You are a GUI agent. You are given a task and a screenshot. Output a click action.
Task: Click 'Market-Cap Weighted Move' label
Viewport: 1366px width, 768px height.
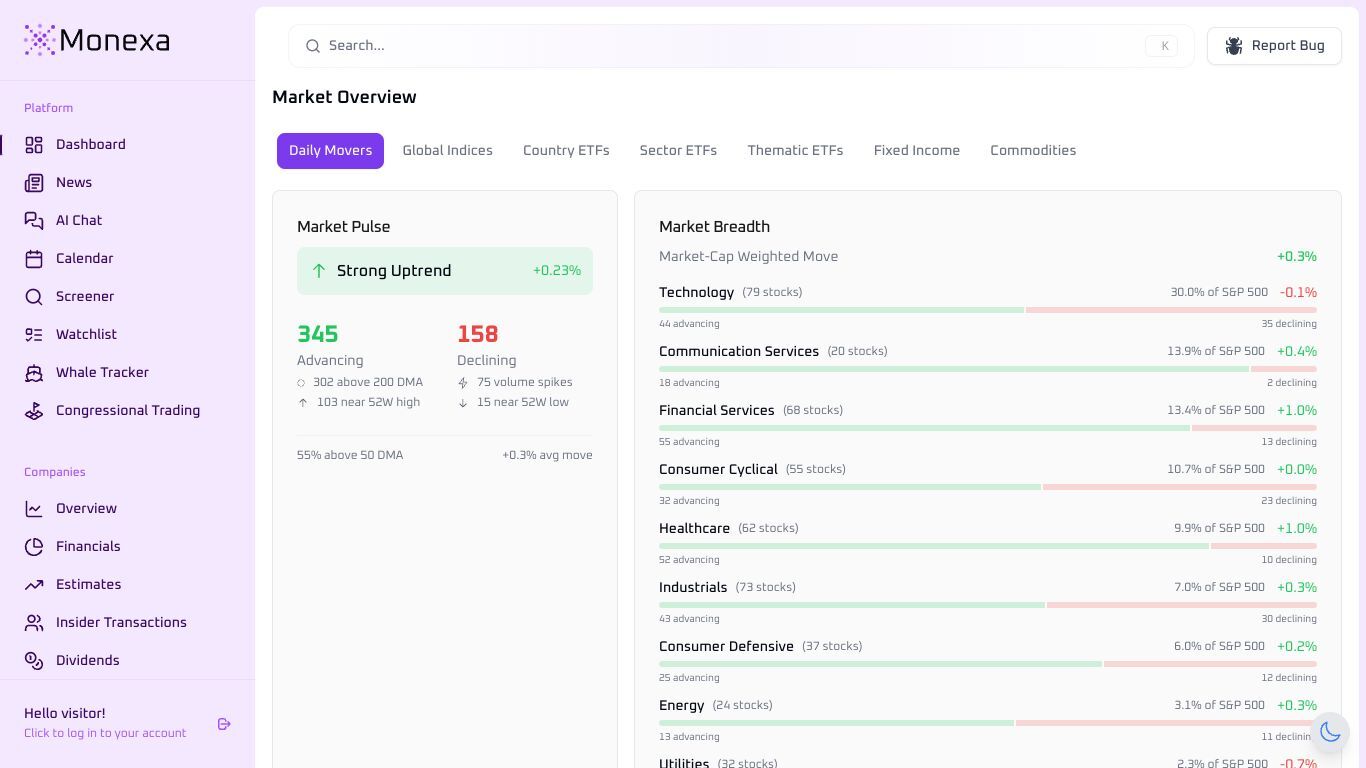[748, 257]
